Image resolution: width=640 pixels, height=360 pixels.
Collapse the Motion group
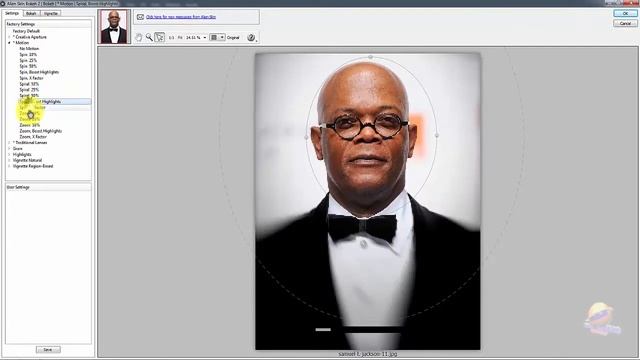(x=9, y=43)
